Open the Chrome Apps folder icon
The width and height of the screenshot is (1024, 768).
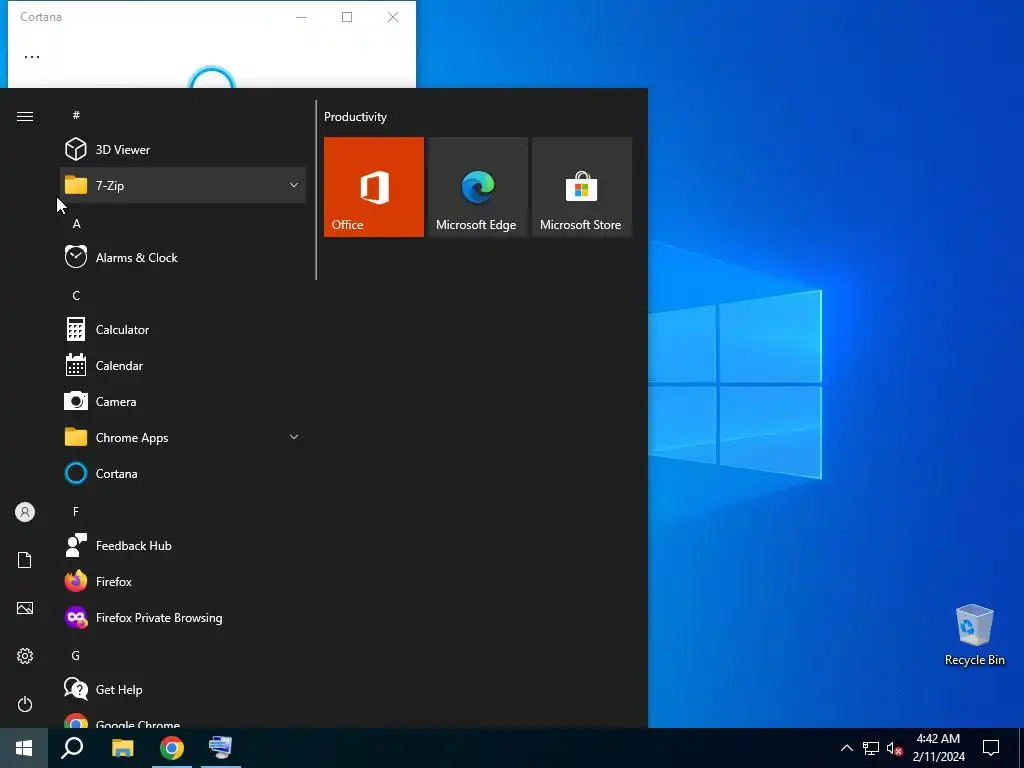tap(76, 437)
